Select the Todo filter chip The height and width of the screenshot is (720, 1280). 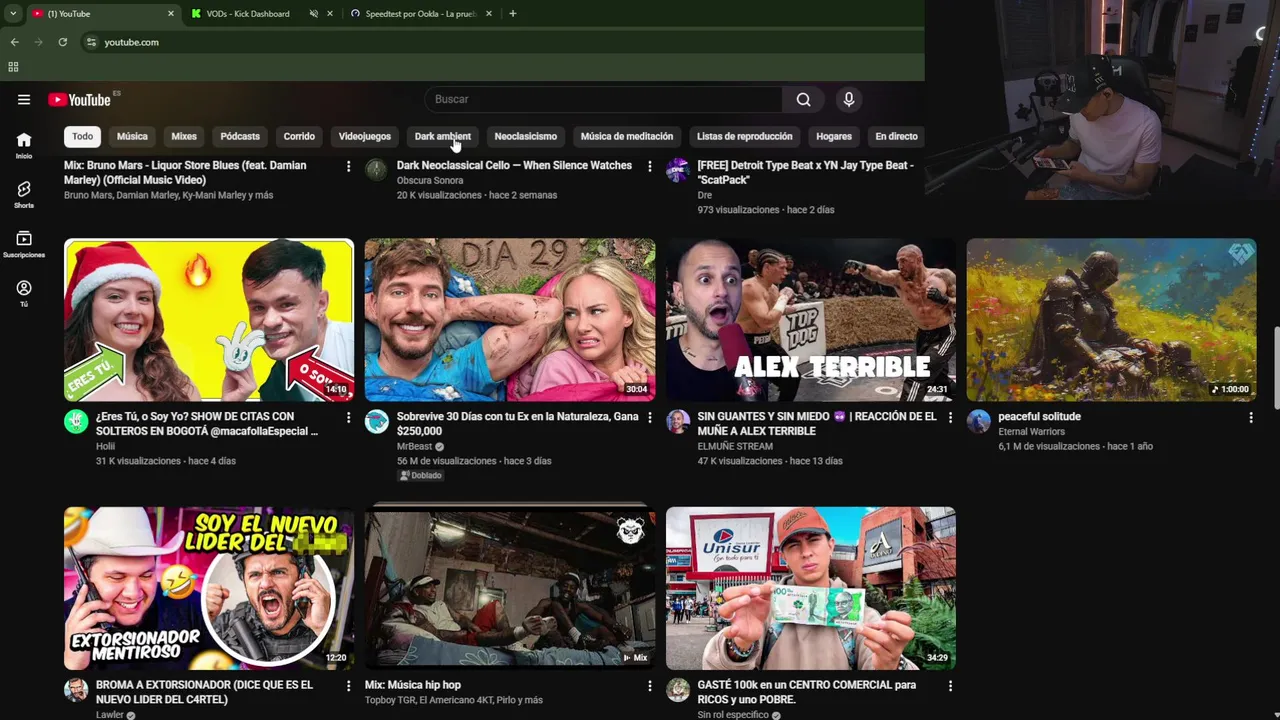[82, 136]
